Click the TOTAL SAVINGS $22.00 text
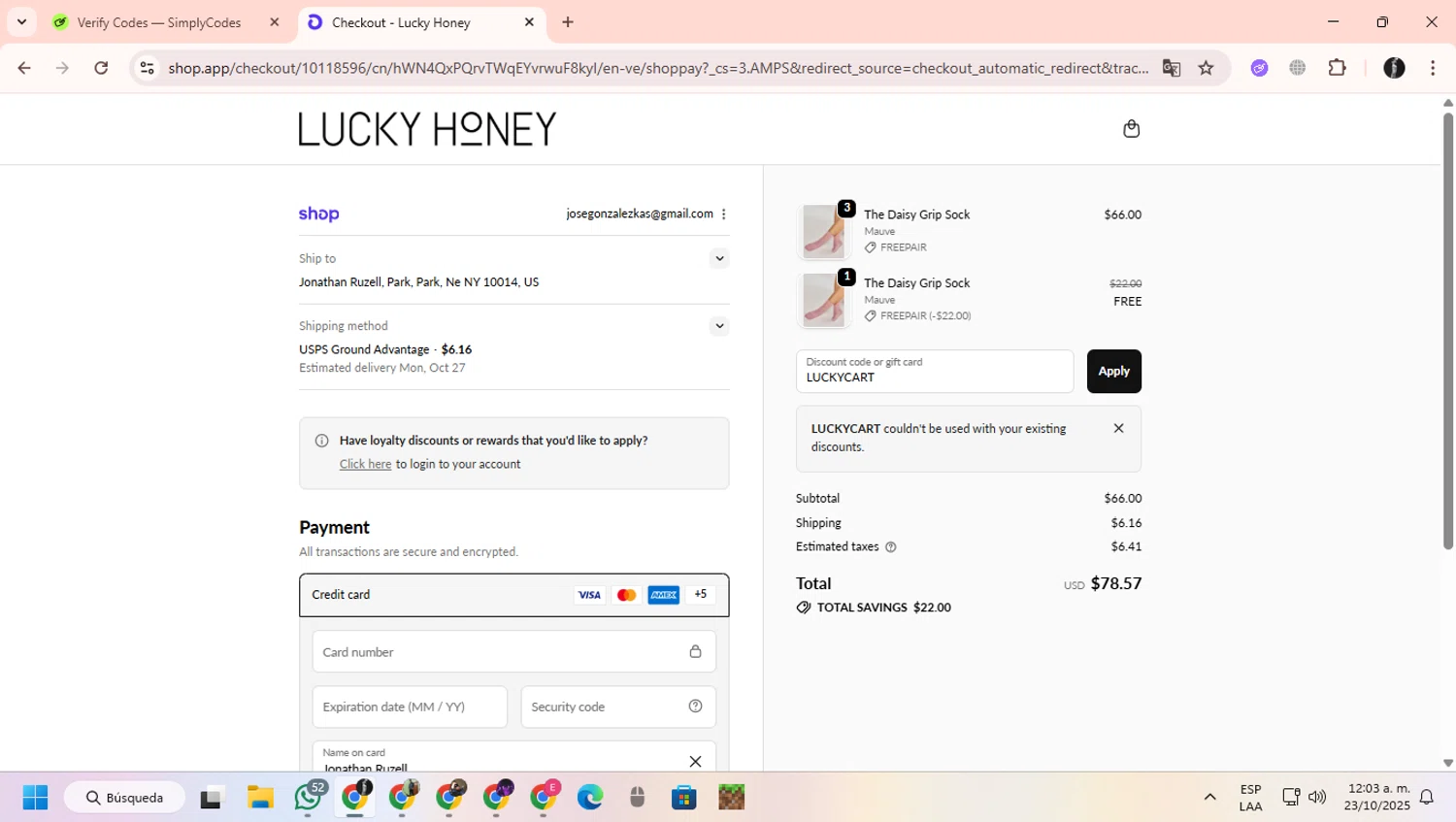1456x822 pixels. point(884,608)
